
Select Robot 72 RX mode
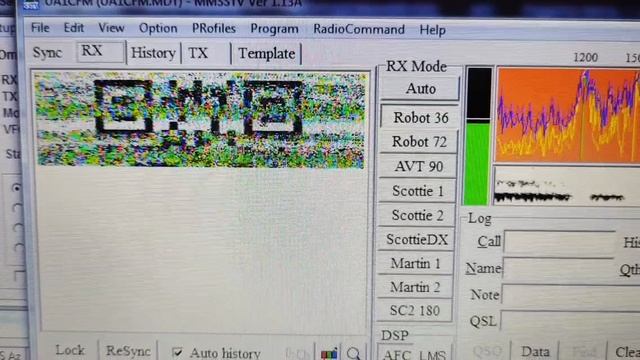pos(419,142)
